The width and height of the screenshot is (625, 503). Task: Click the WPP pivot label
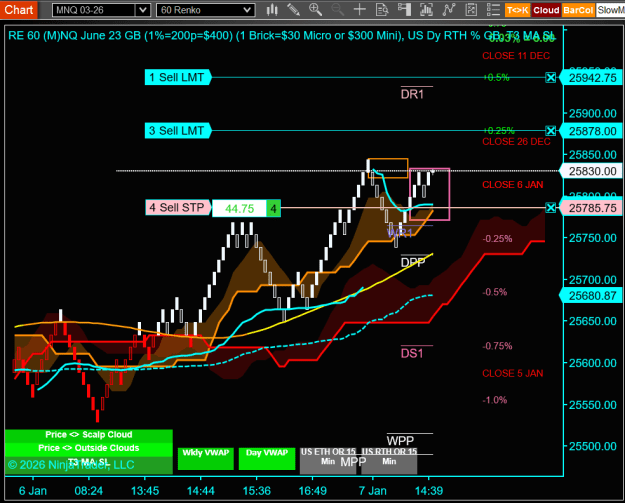point(400,441)
